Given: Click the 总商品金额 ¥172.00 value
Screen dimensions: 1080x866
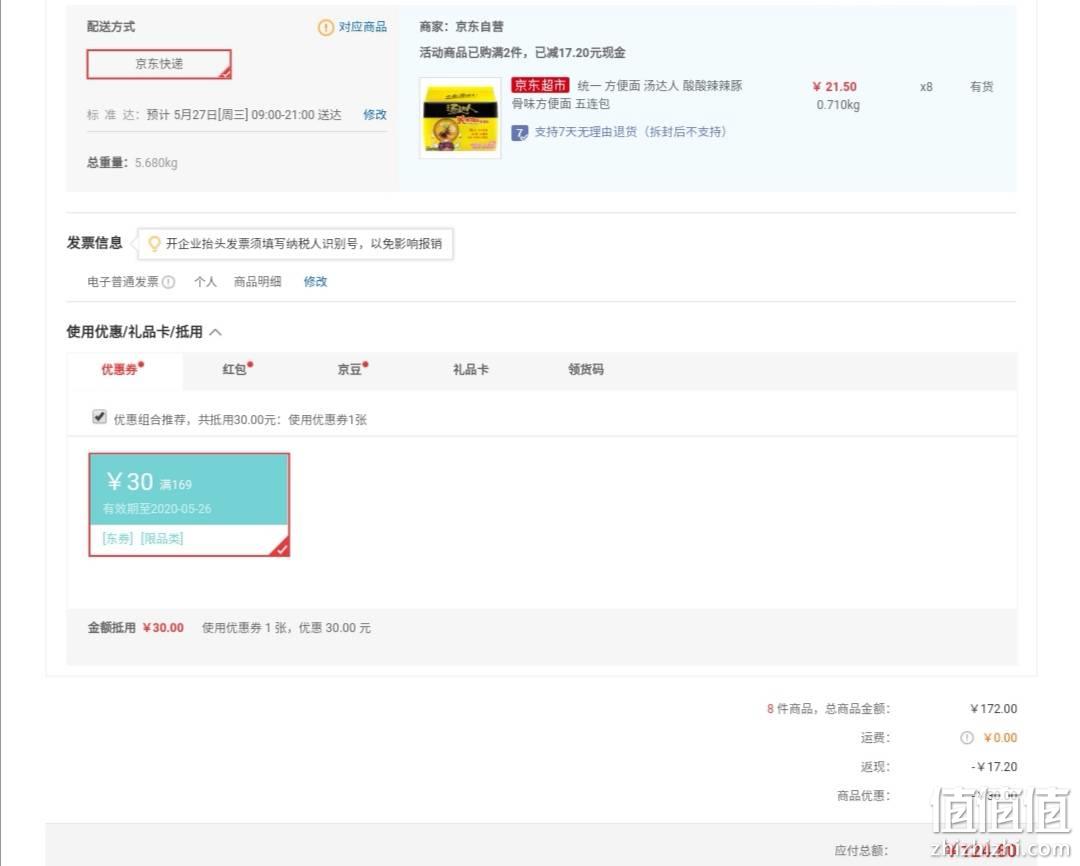Looking at the screenshot, I should click(993, 709).
